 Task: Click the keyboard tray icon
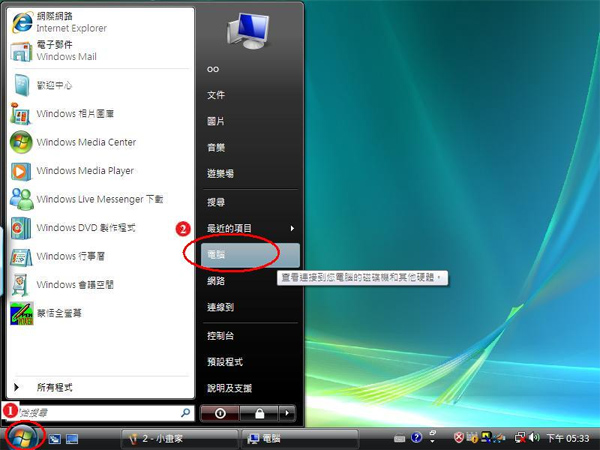pos(399,439)
